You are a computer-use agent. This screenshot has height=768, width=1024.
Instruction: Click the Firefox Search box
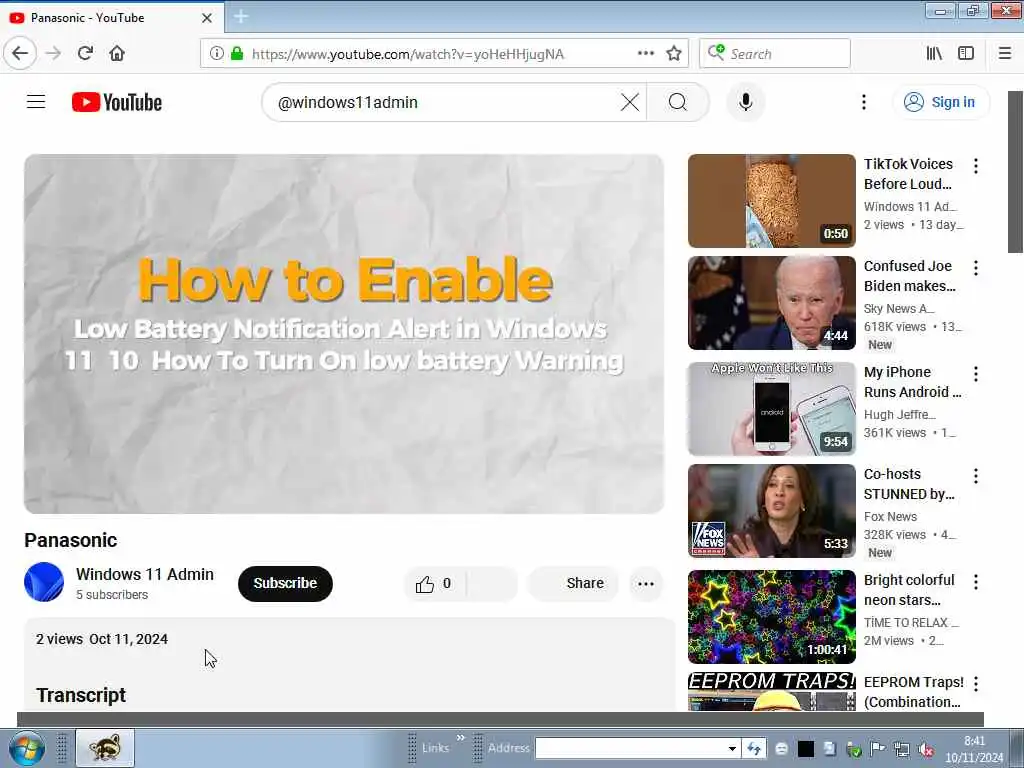tap(775, 54)
